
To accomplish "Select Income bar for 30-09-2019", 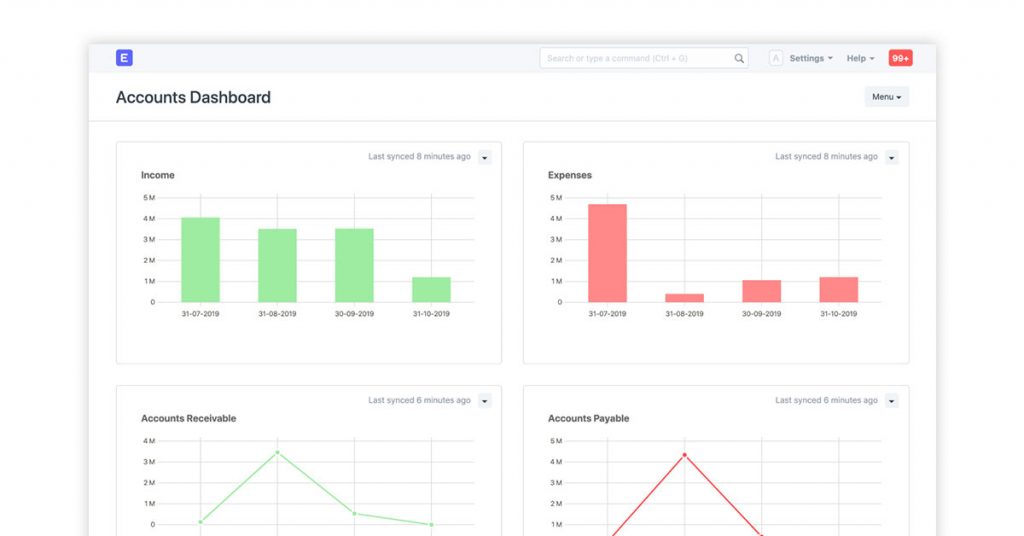I will pyautogui.click(x=354, y=266).
